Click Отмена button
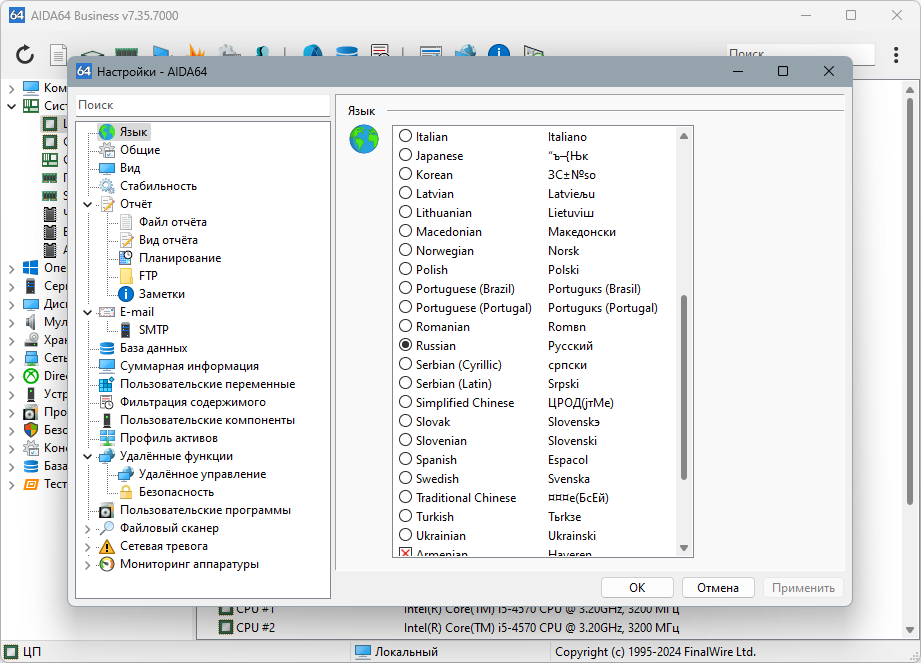The width and height of the screenshot is (921, 663). (718, 588)
